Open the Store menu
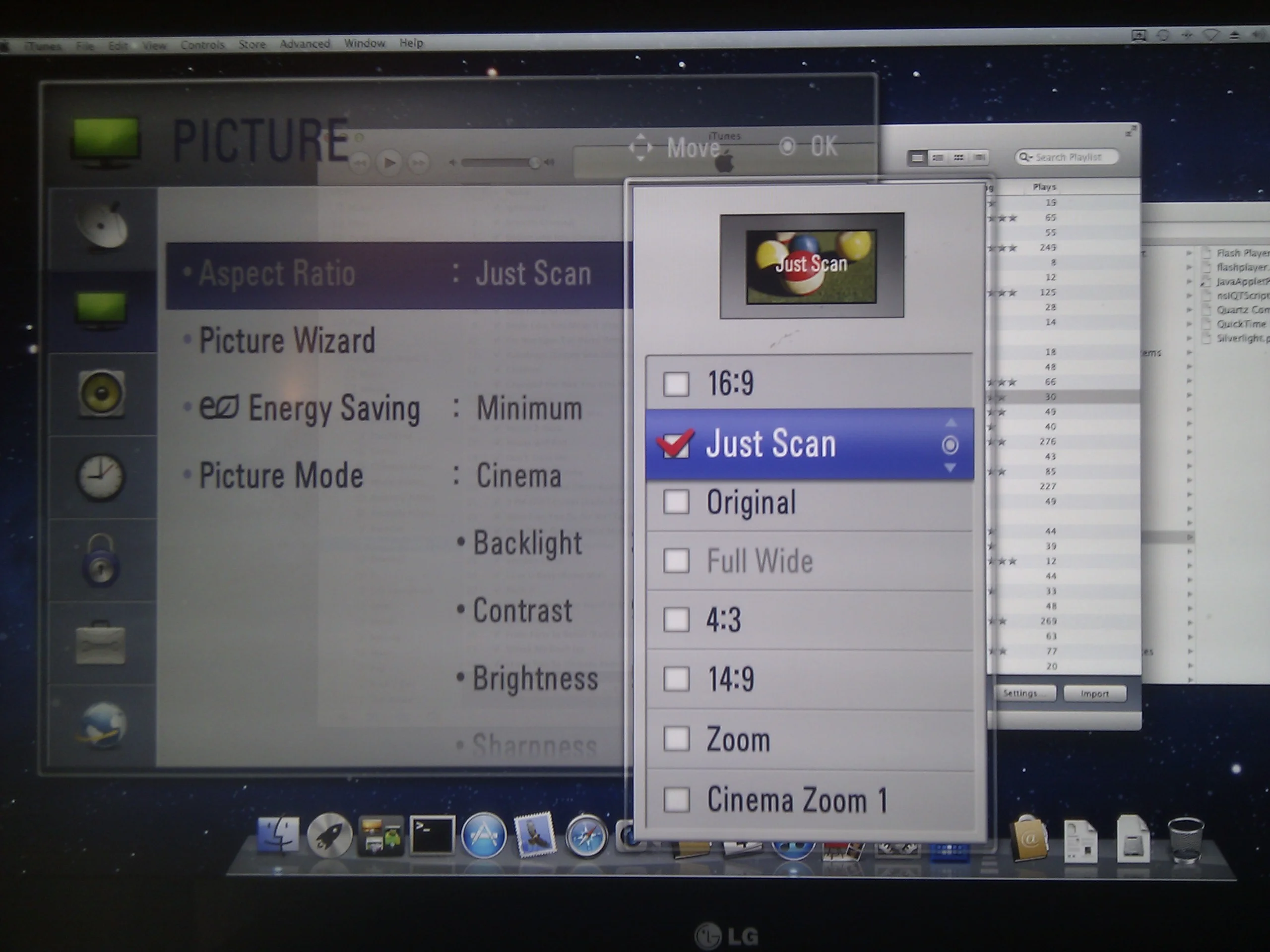Image resolution: width=1270 pixels, height=952 pixels. pos(252,44)
